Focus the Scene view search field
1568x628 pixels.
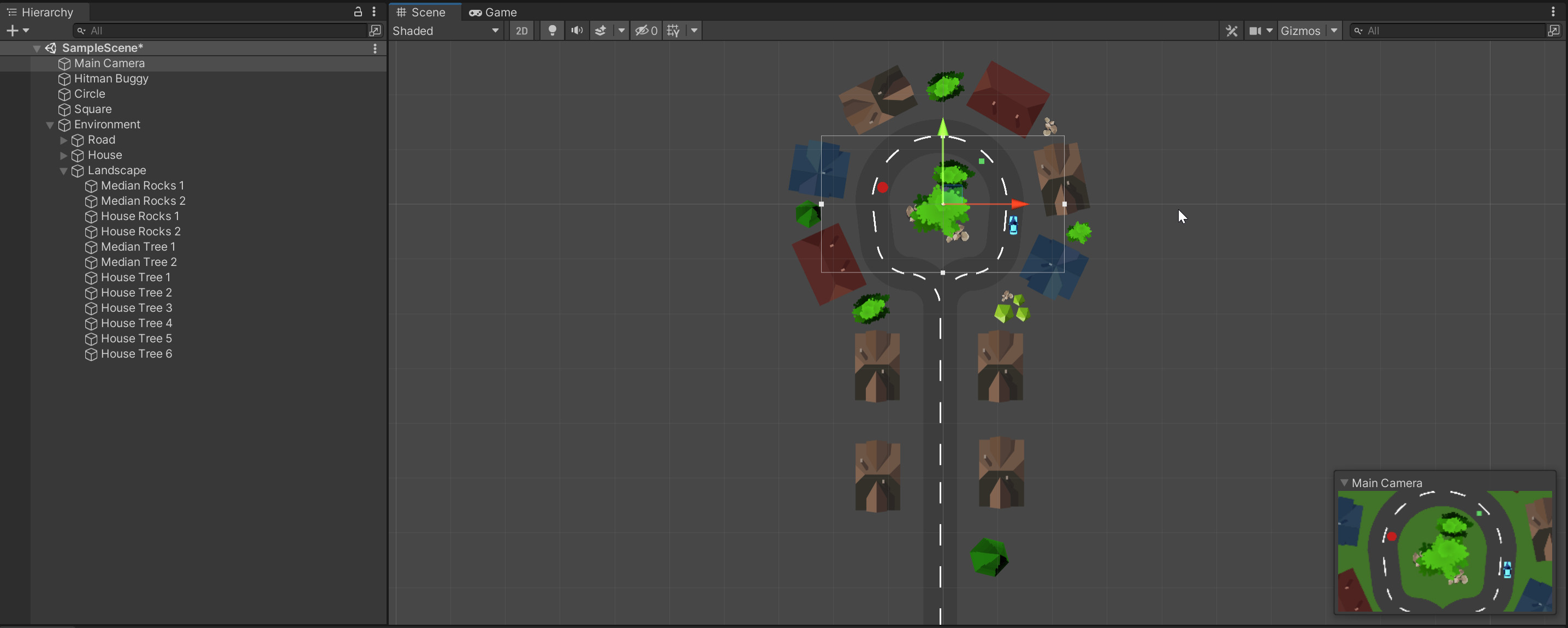pos(1448,31)
